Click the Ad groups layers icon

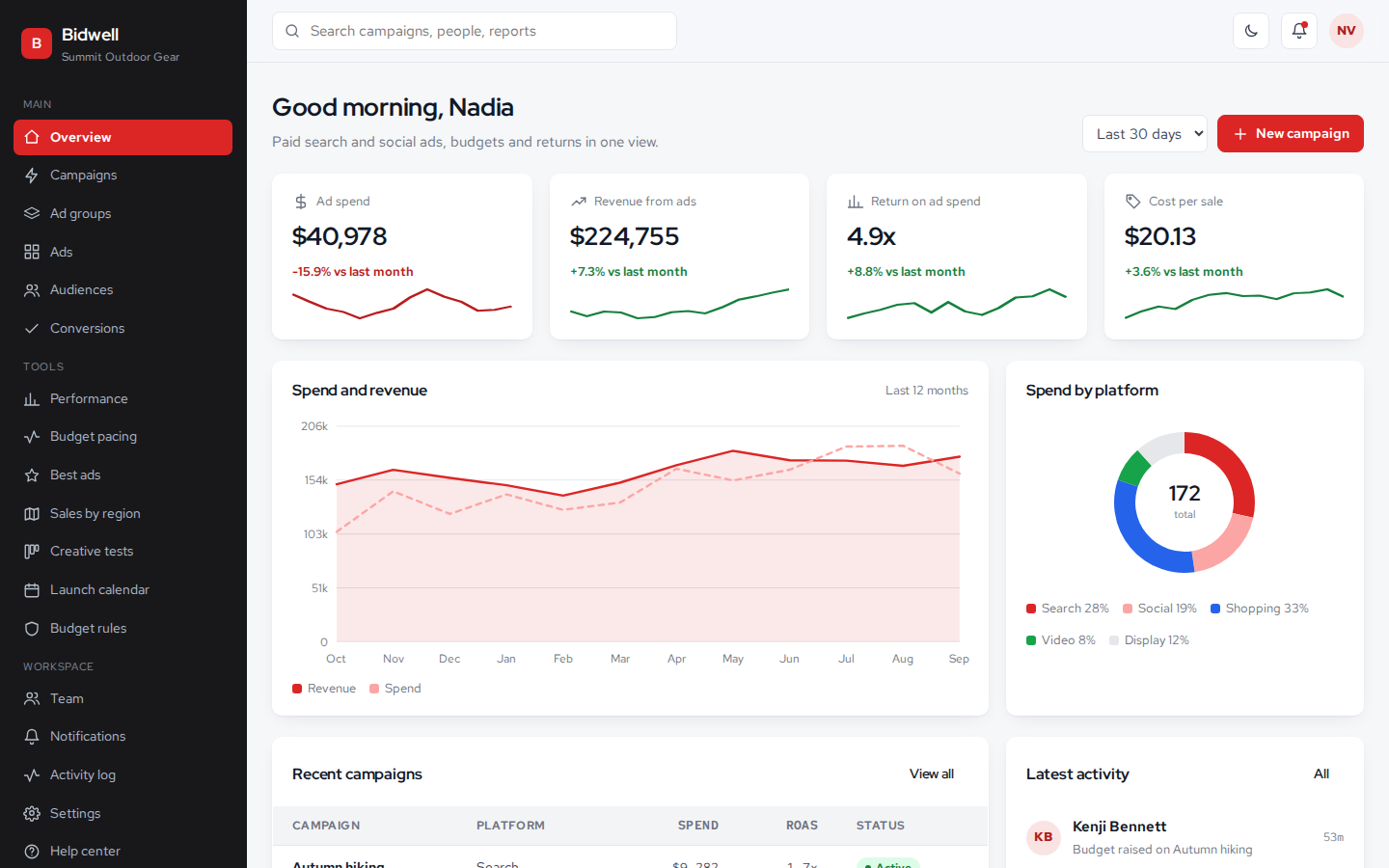32,213
